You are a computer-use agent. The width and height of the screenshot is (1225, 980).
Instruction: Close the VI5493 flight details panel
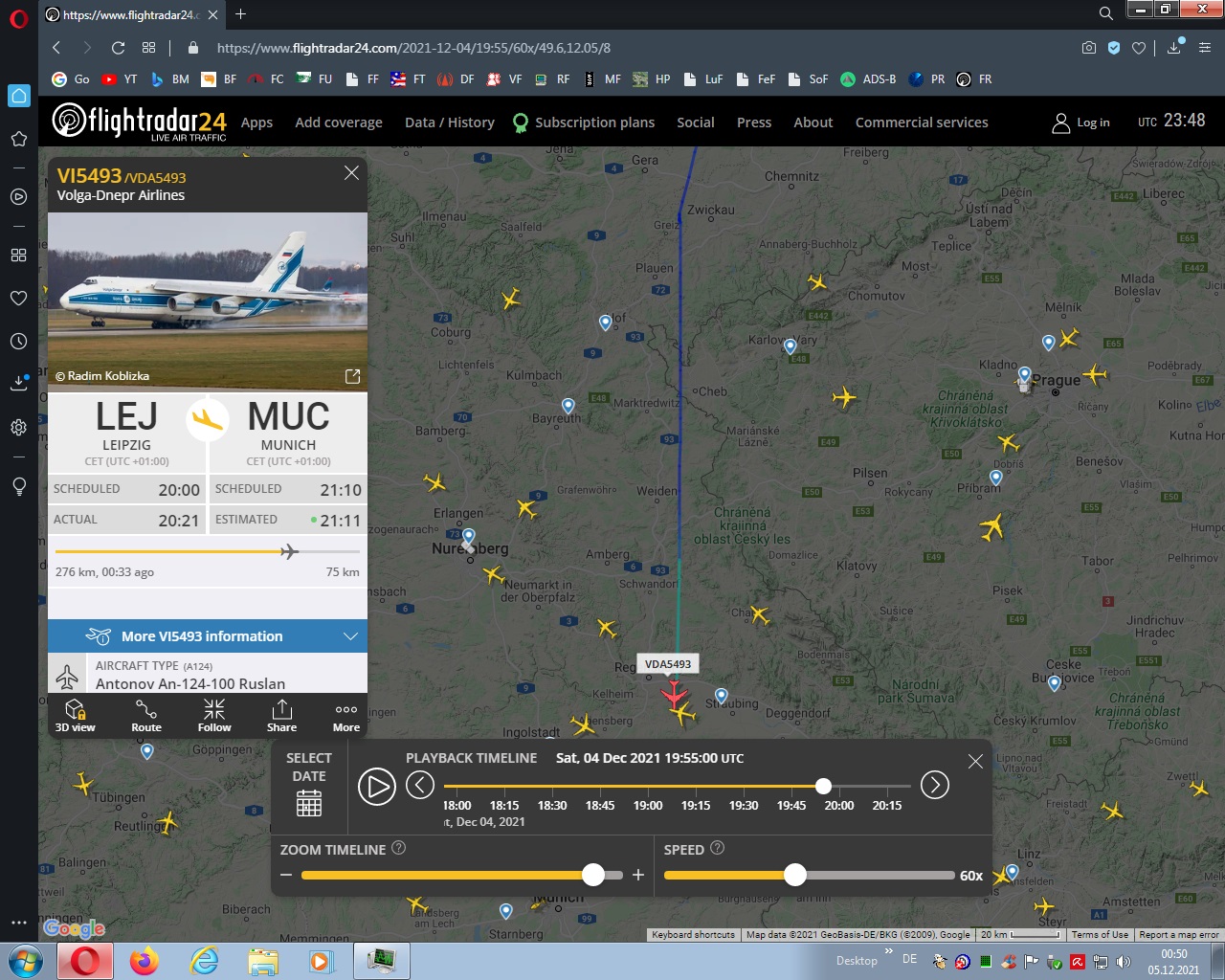click(x=351, y=172)
